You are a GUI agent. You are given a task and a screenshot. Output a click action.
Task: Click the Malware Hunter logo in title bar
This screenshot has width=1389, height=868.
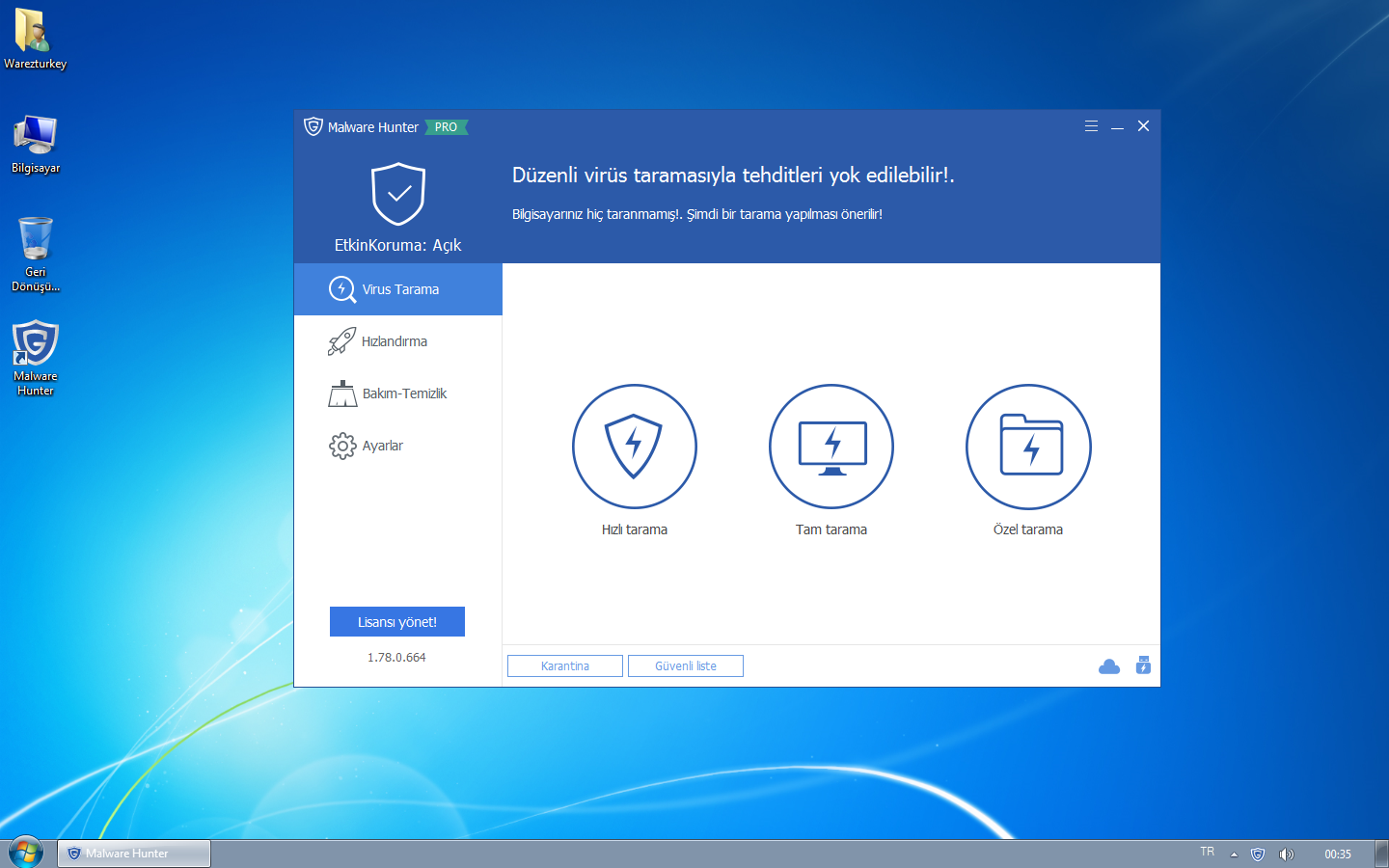[x=313, y=126]
